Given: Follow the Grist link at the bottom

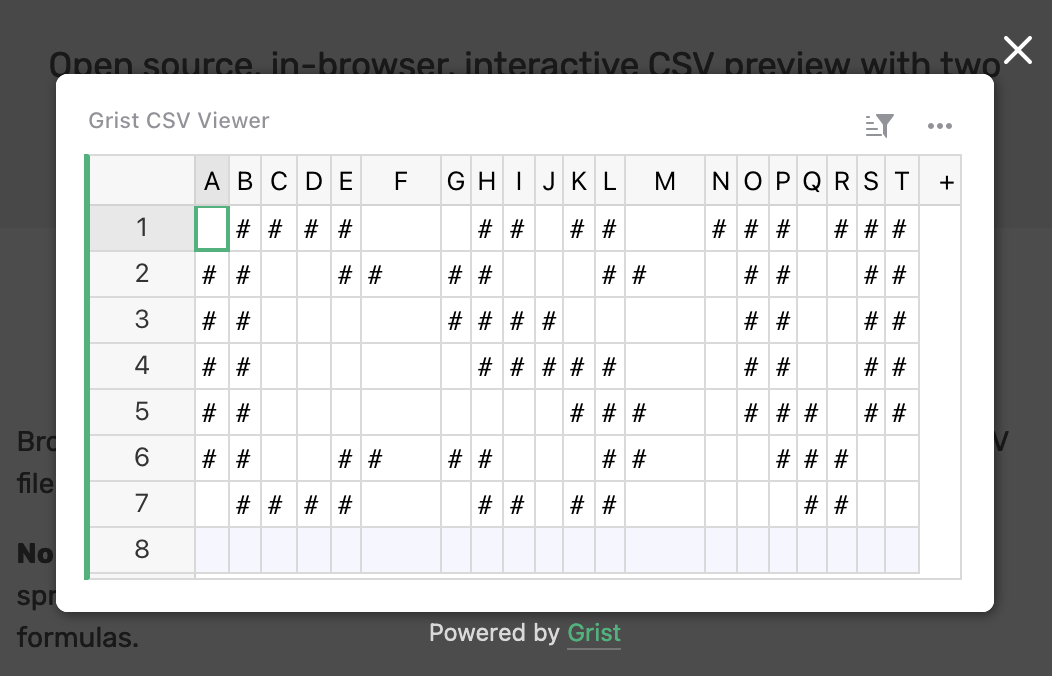Looking at the screenshot, I should 594,632.
